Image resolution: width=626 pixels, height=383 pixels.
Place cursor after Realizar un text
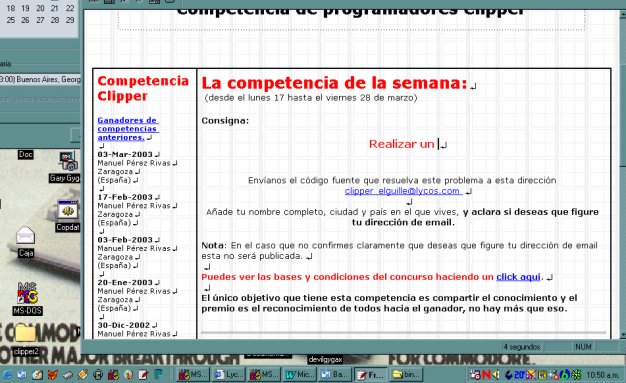coord(437,144)
